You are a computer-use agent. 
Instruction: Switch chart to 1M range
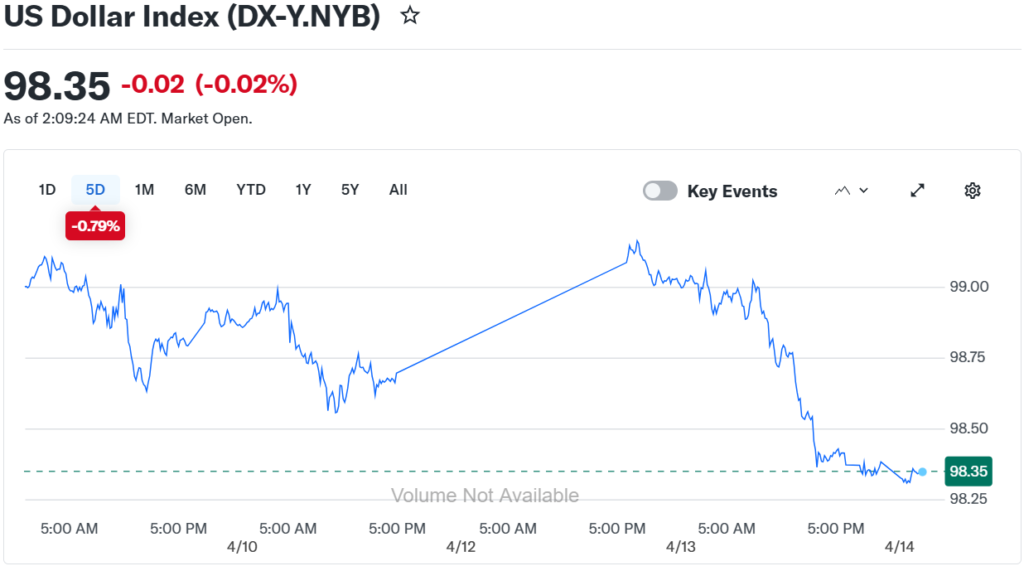[x=144, y=190]
